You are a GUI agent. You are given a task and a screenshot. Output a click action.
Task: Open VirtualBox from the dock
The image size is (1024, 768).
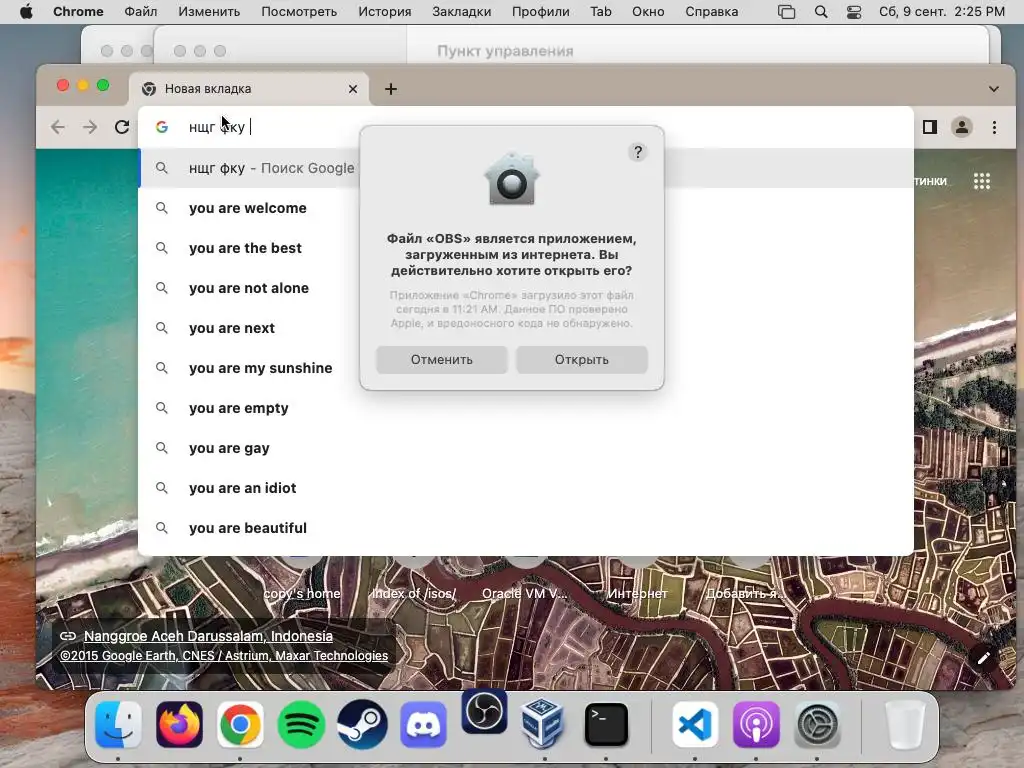coord(543,724)
